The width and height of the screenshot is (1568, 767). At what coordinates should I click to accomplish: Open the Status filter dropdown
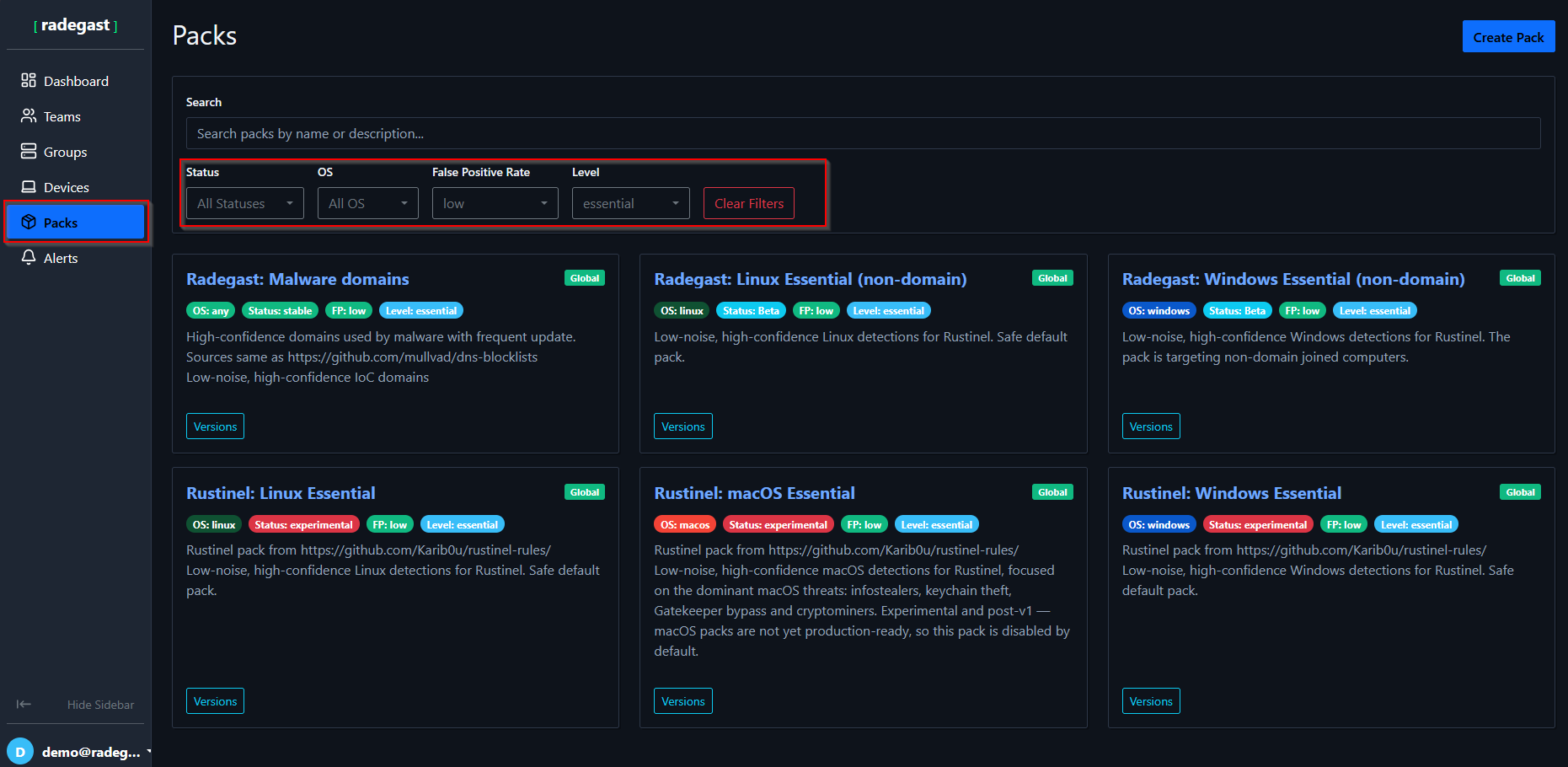pyautogui.click(x=245, y=203)
